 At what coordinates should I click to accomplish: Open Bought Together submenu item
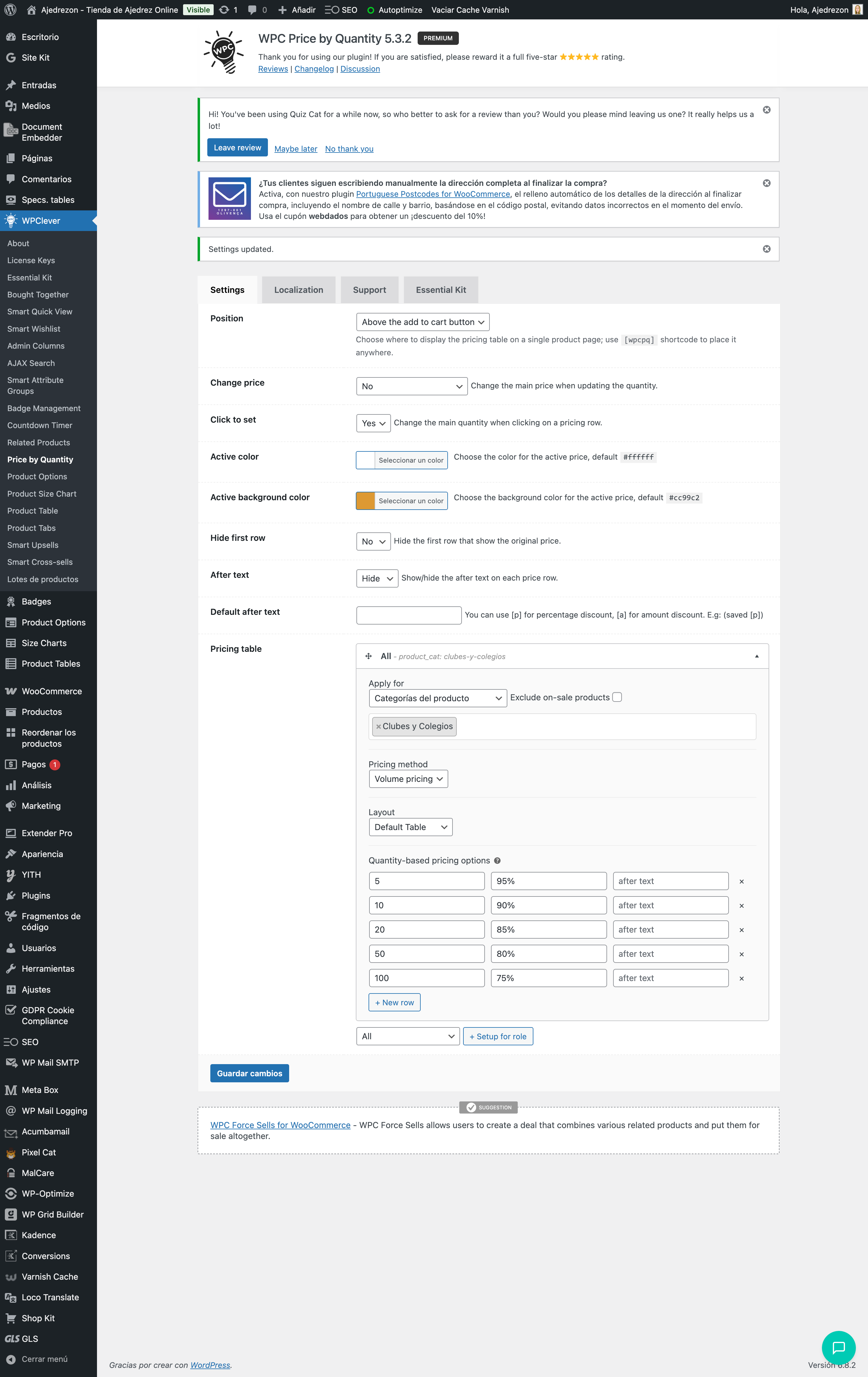pyautogui.click(x=38, y=294)
